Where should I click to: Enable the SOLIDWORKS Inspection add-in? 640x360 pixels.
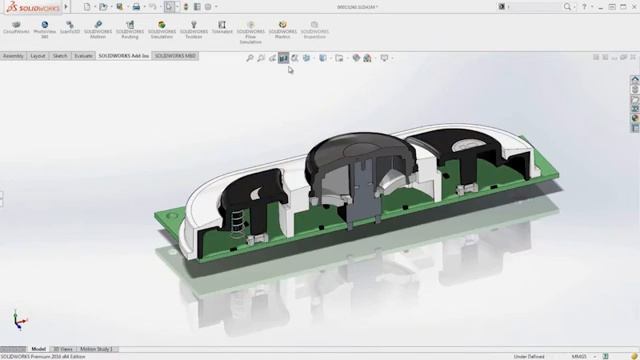coord(314,30)
